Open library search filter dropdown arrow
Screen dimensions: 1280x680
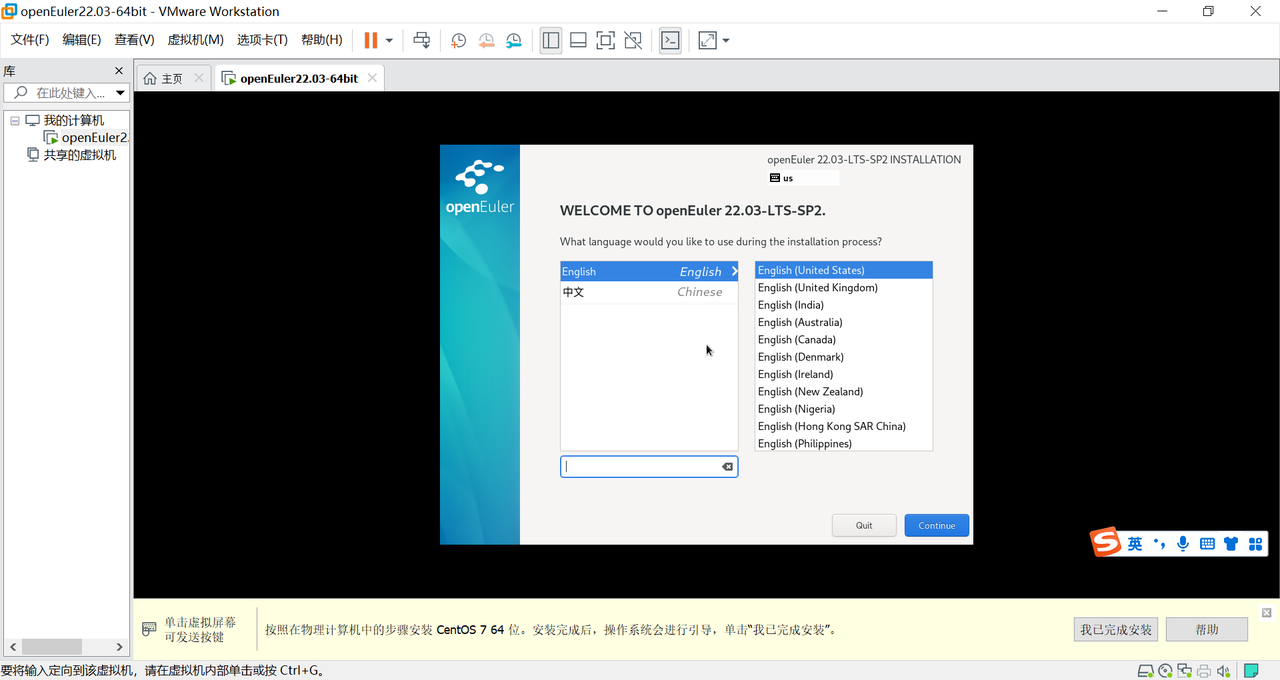pos(120,93)
